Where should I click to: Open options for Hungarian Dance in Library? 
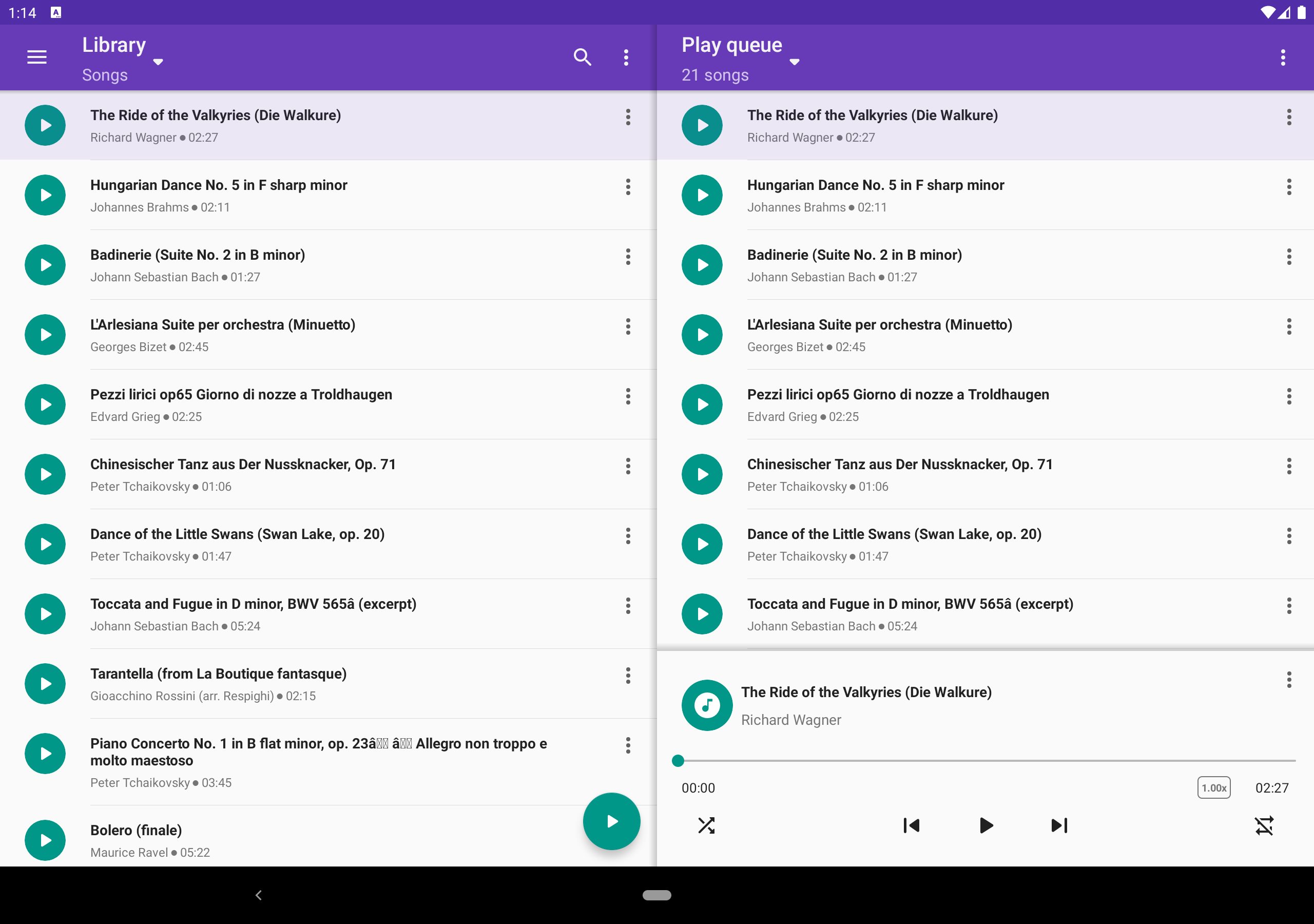tap(628, 187)
